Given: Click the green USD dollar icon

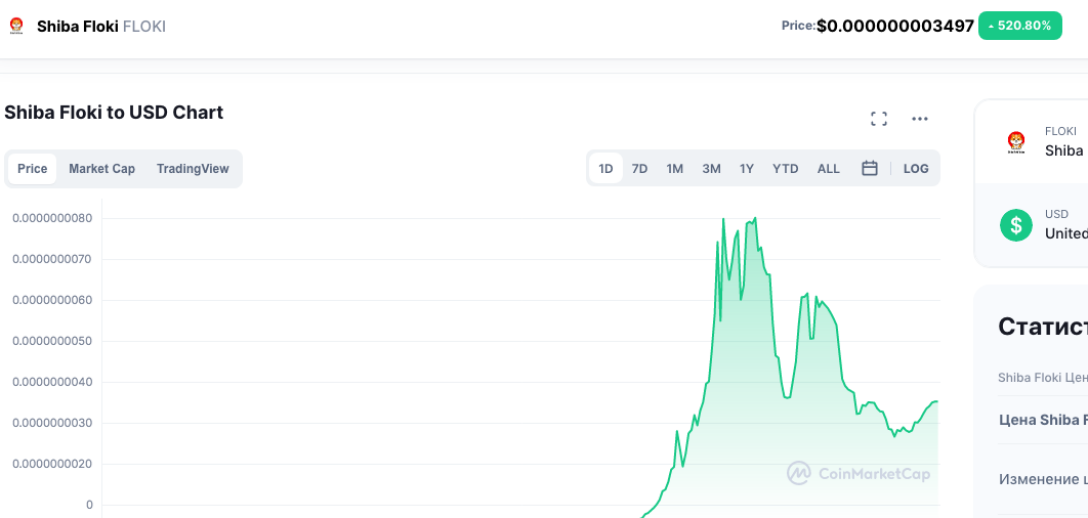Looking at the screenshot, I should [1016, 224].
